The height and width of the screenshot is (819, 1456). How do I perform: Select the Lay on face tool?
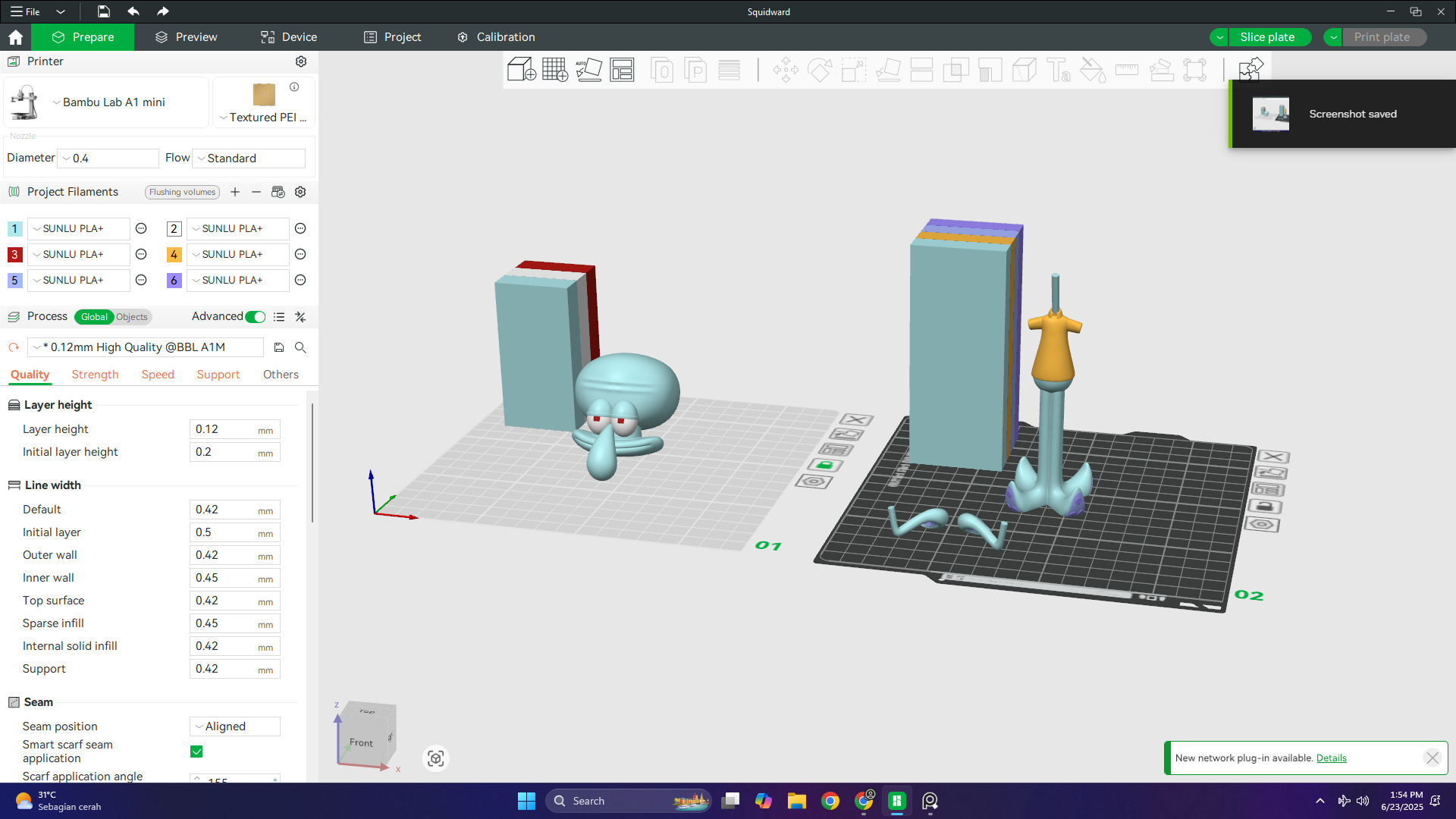[x=888, y=71]
